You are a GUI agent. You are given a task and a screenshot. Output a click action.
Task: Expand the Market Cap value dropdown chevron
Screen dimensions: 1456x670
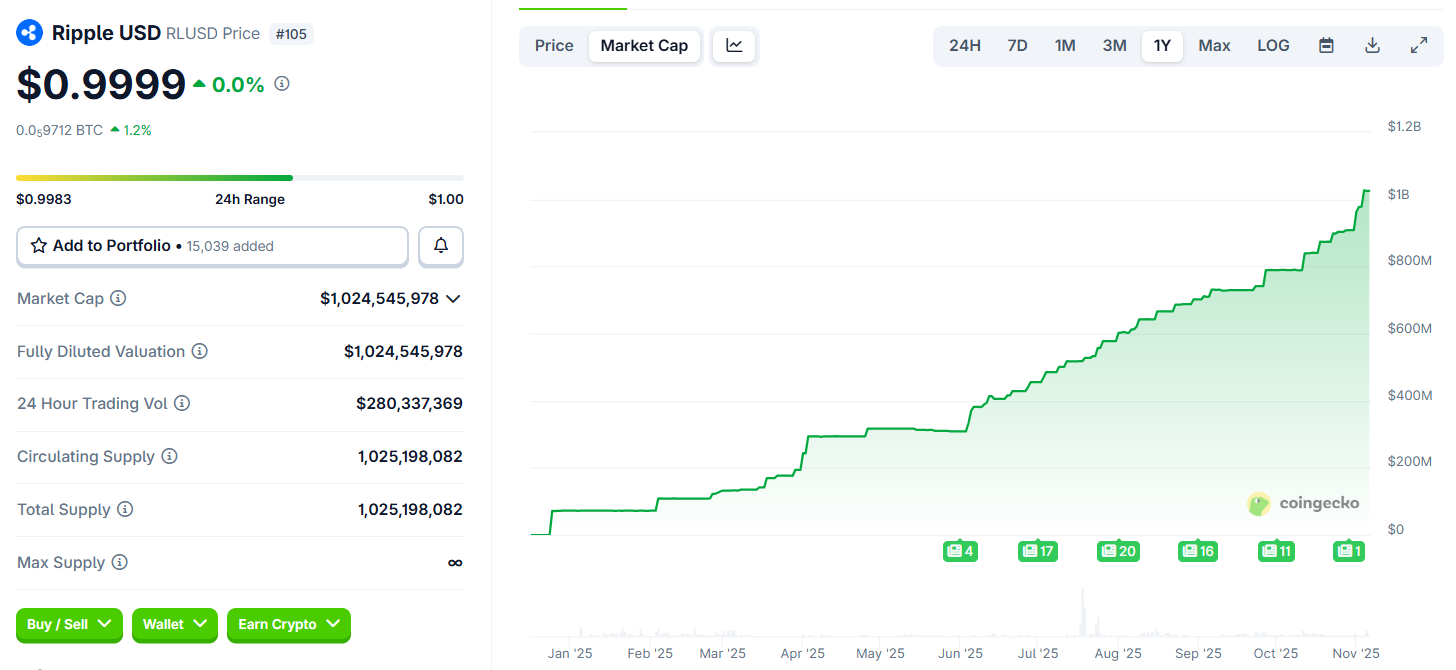pyautogui.click(x=452, y=298)
